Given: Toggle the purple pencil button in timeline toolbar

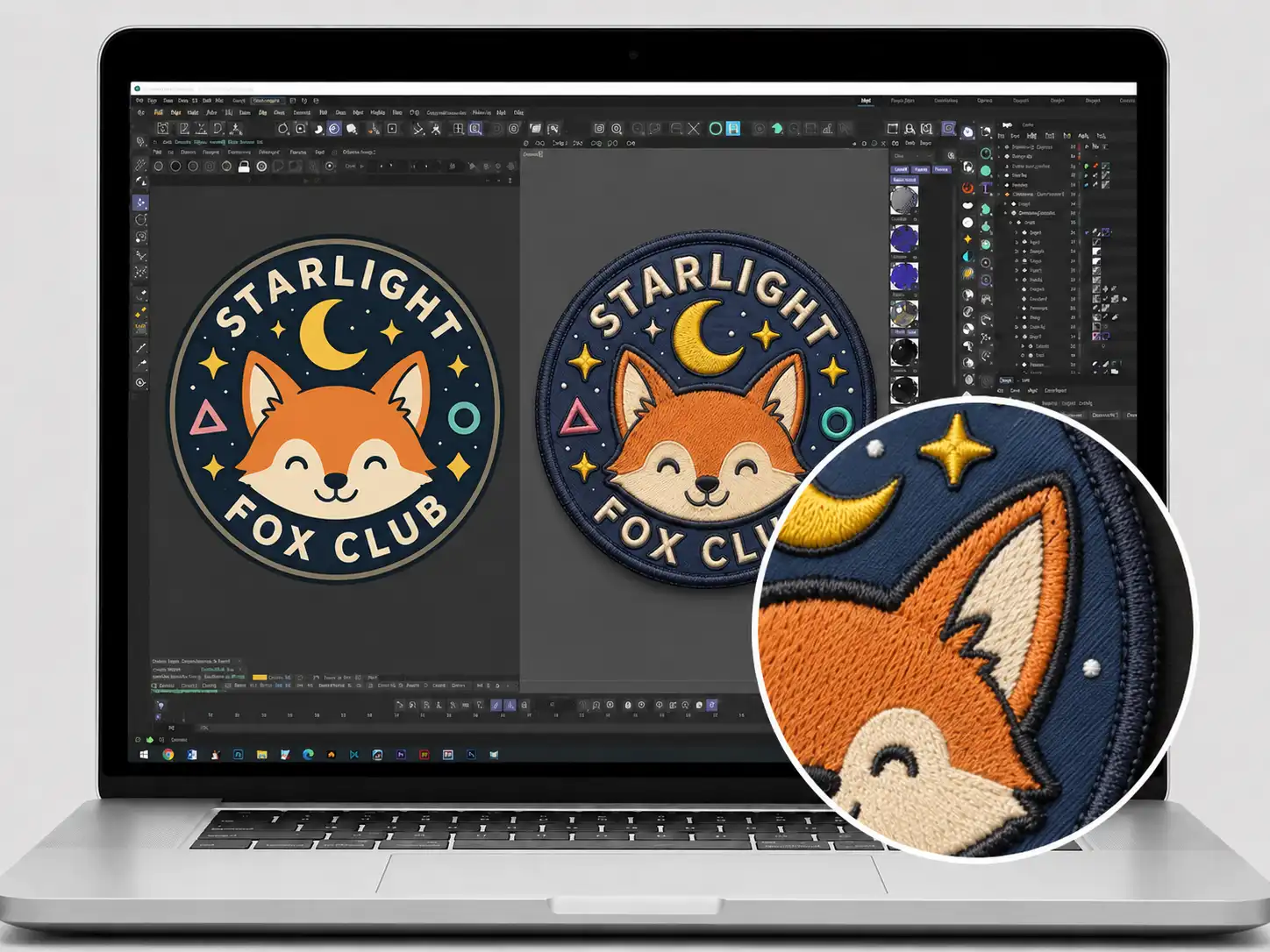Looking at the screenshot, I should coord(496,705).
